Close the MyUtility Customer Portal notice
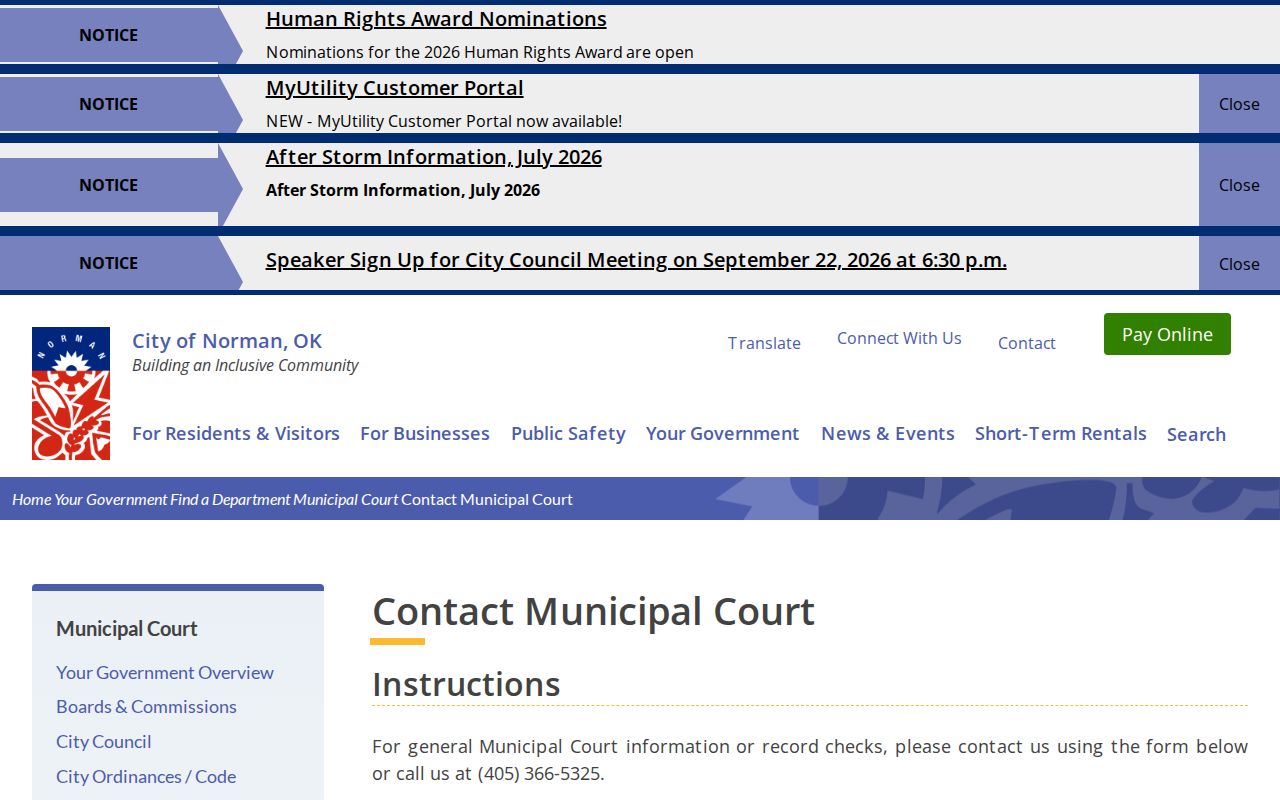Image resolution: width=1280 pixels, height=800 pixels. (x=1239, y=104)
